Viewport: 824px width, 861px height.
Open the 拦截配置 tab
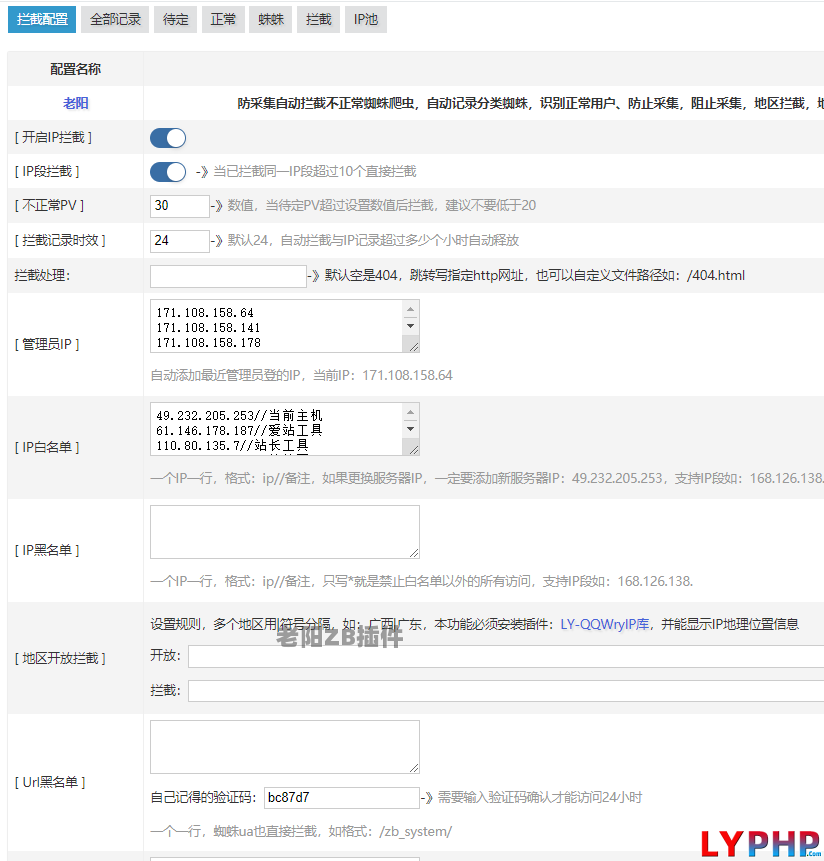coord(42,20)
